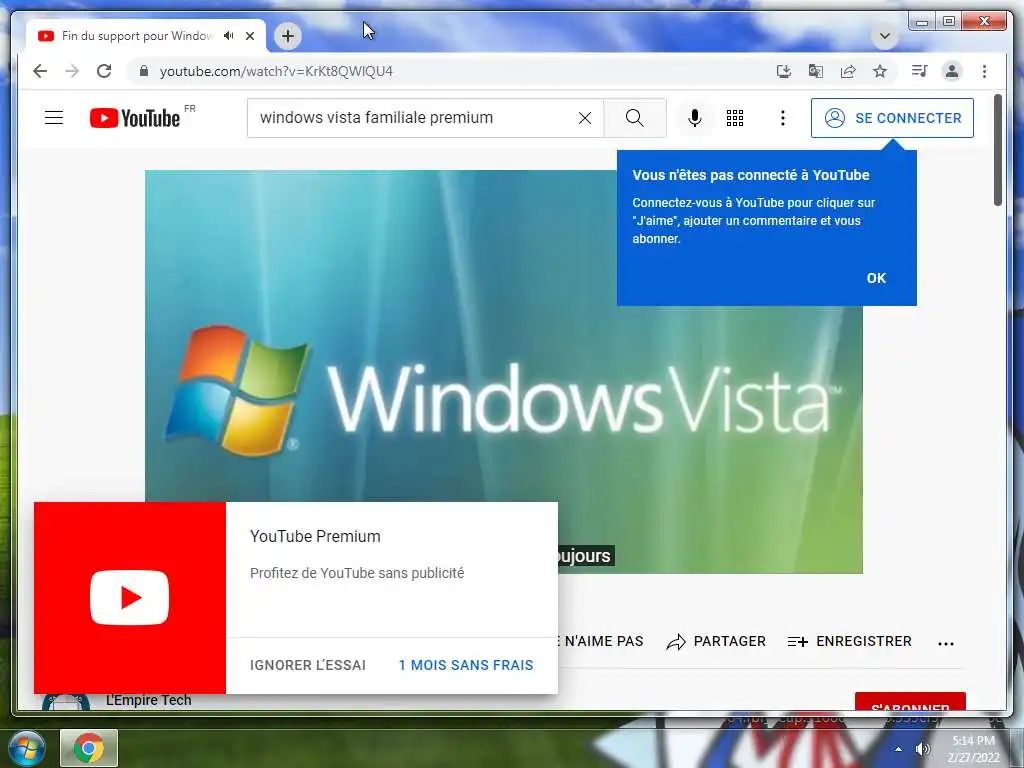Open the L'Empire Tech channel name
Viewport: 1024px width, 768px height.
148,700
